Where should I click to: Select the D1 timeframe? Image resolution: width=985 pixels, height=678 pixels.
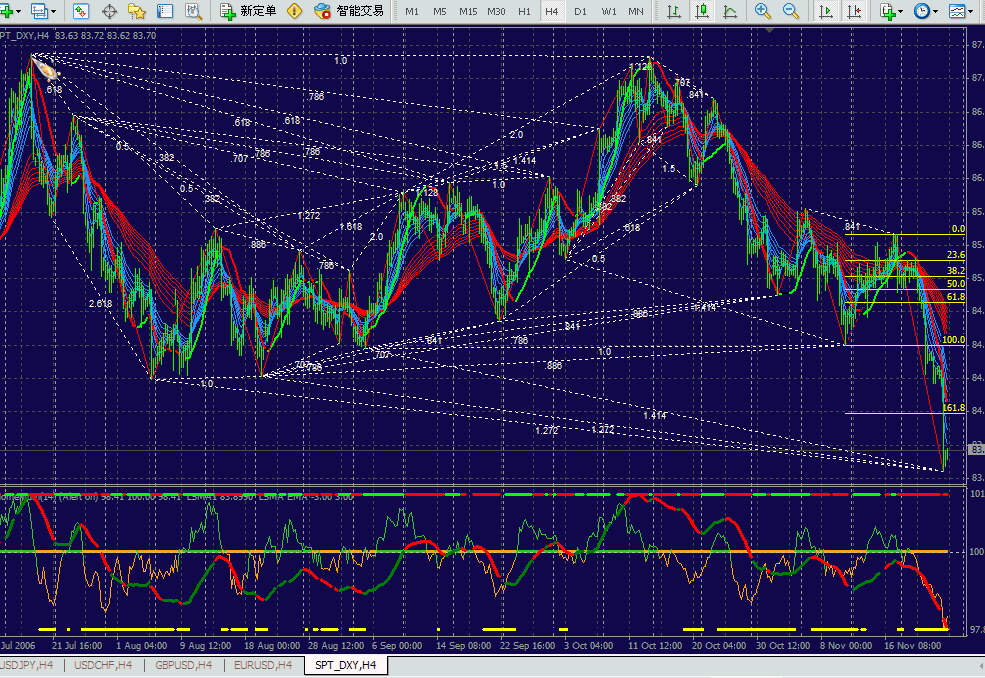pyautogui.click(x=580, y=12)
